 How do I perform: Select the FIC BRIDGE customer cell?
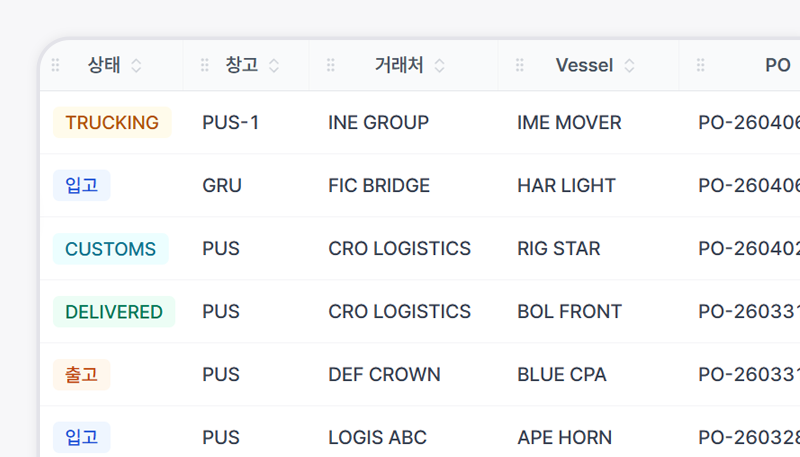379,186
